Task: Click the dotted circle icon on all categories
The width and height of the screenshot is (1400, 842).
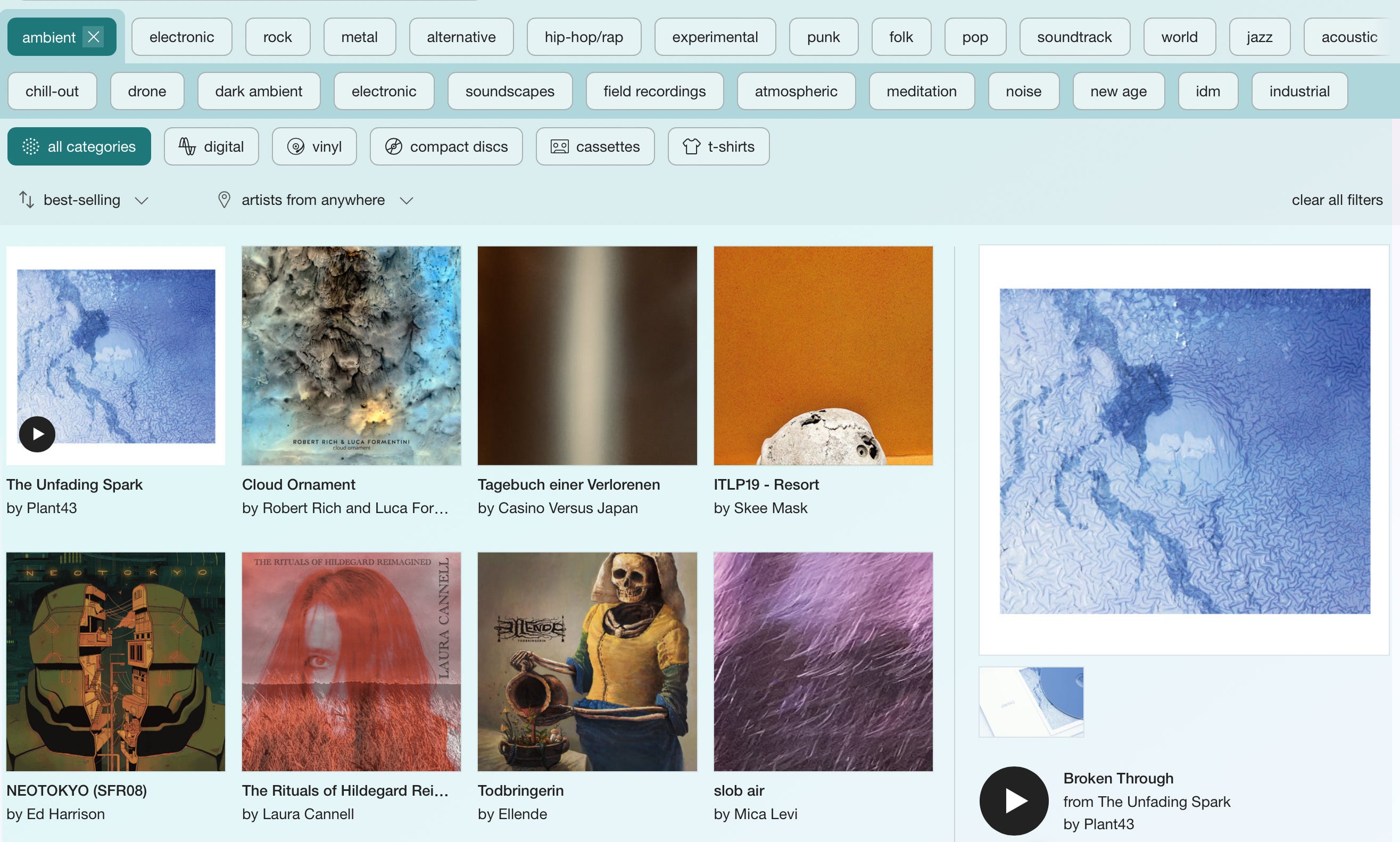Action: point(31,146)
